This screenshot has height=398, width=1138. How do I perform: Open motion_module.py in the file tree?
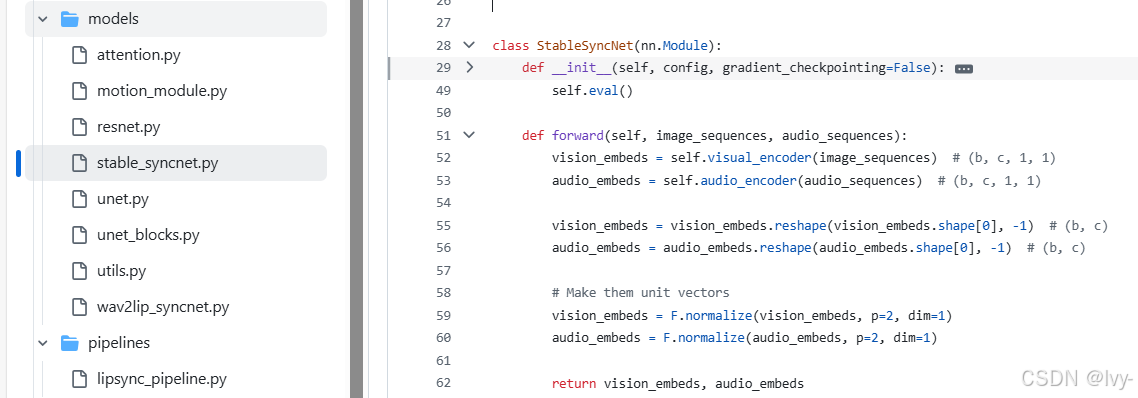(x=162, y=92)
